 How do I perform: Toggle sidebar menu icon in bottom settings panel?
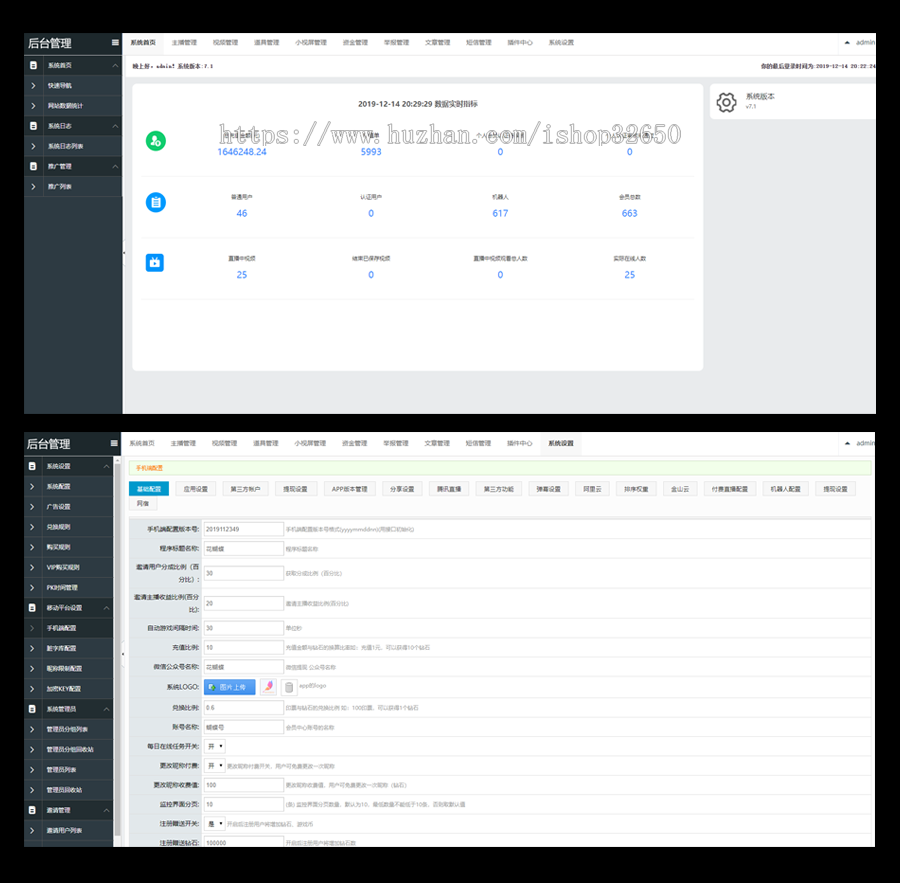pyautogui.click(x=114, y=443)
